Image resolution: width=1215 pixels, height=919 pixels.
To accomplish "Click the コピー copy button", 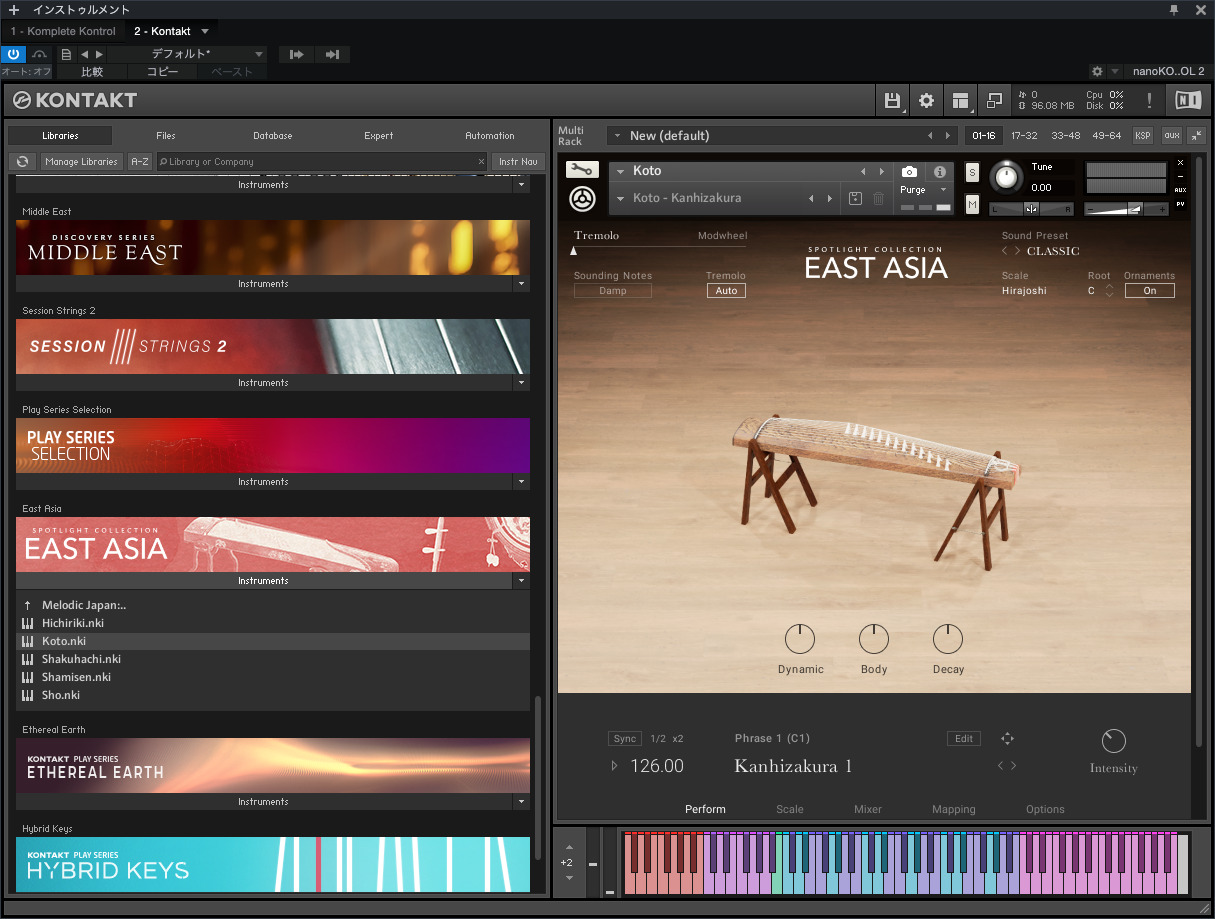I will [163, 72].
